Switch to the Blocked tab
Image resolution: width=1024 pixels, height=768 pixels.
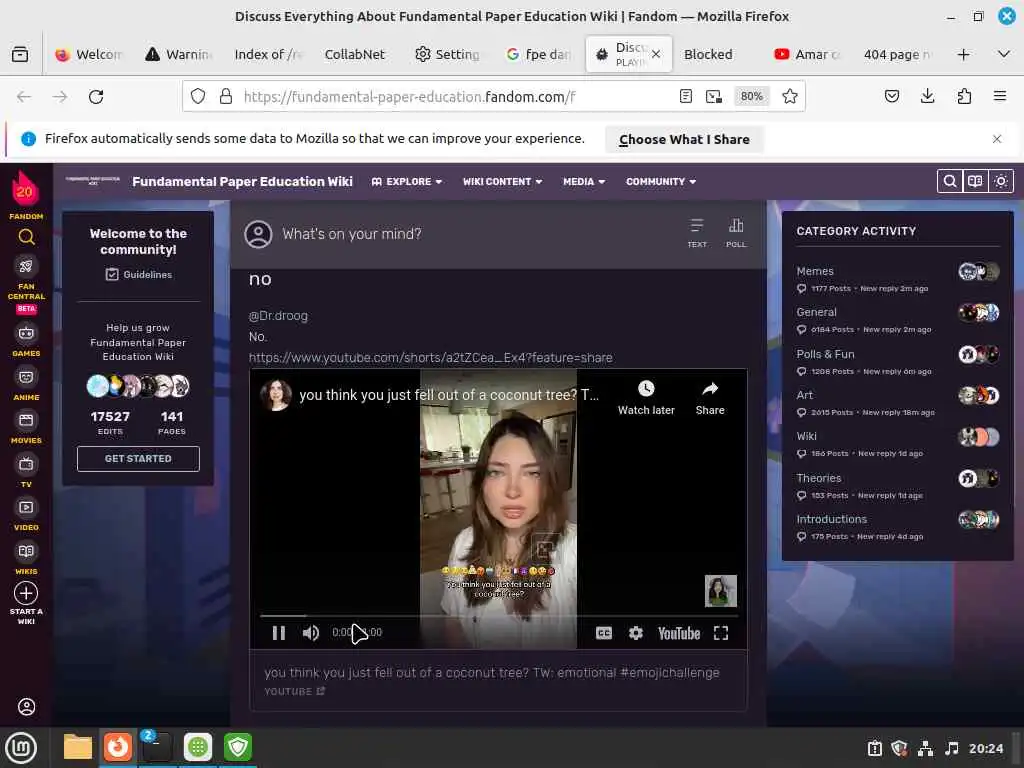pos(708,54)
